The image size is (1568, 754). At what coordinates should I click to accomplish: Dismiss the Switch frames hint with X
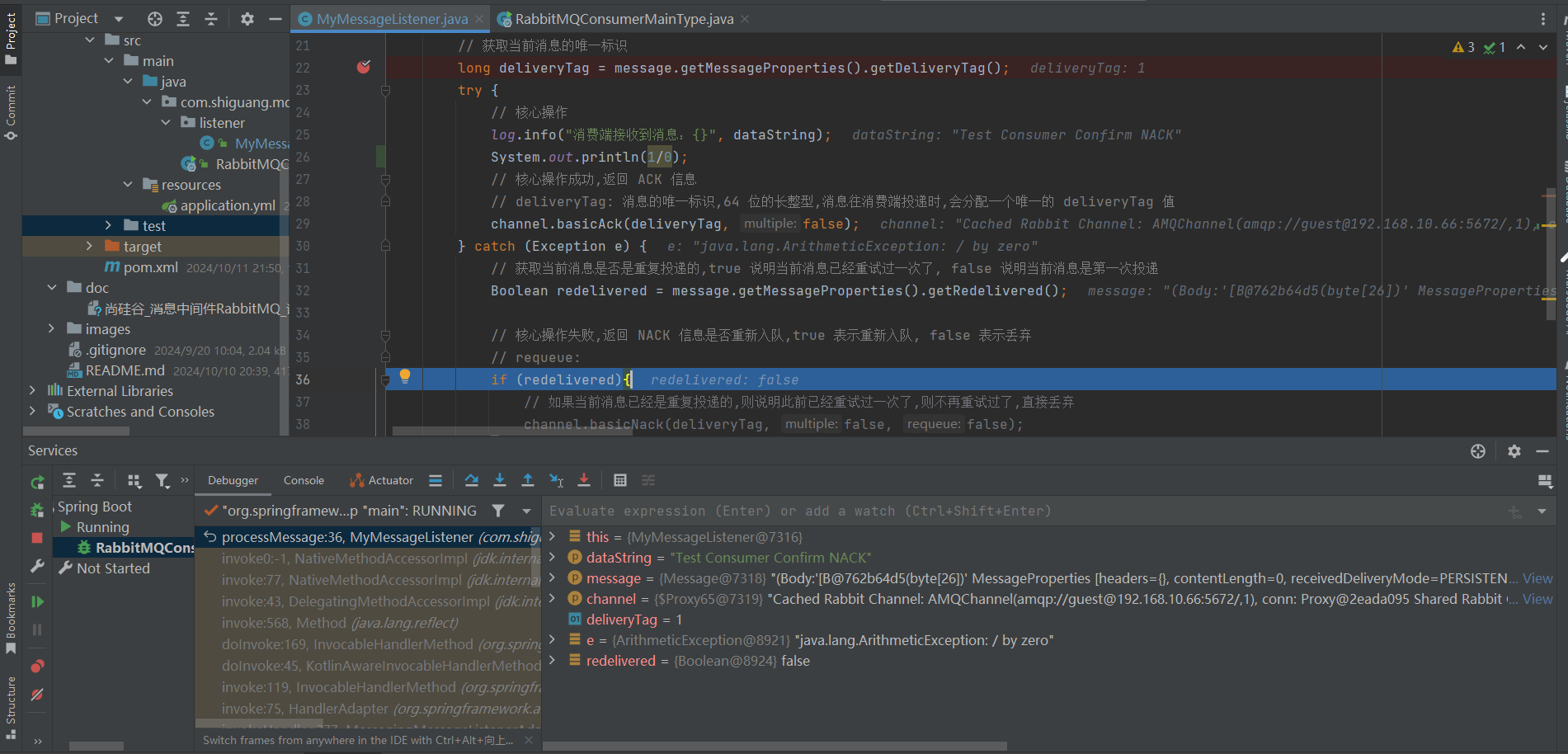tap(529, 740)
